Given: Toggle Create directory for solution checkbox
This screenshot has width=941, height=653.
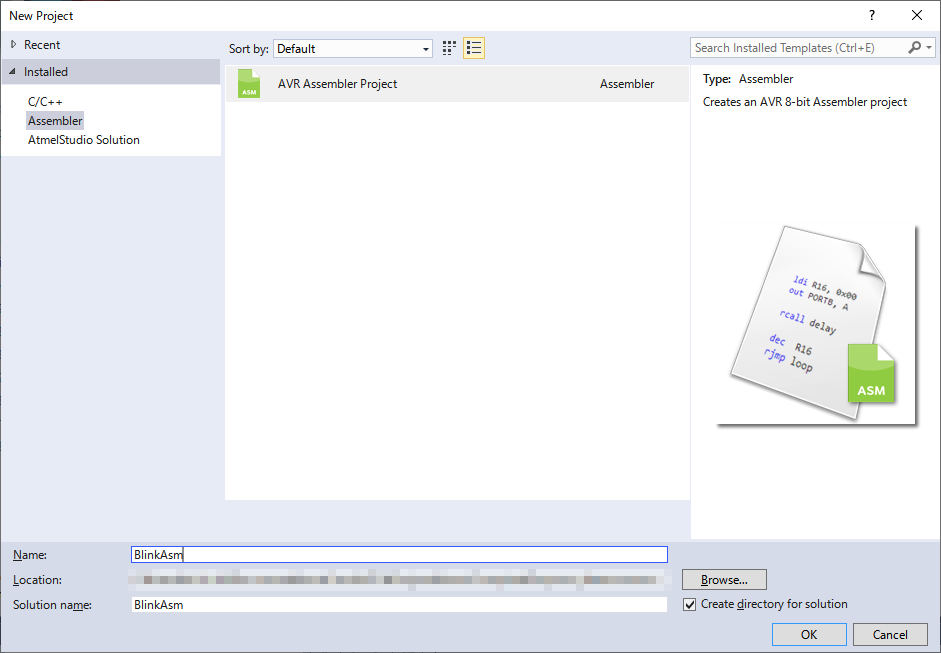Looking at the screenshot, I should click(x=690, y=604).
